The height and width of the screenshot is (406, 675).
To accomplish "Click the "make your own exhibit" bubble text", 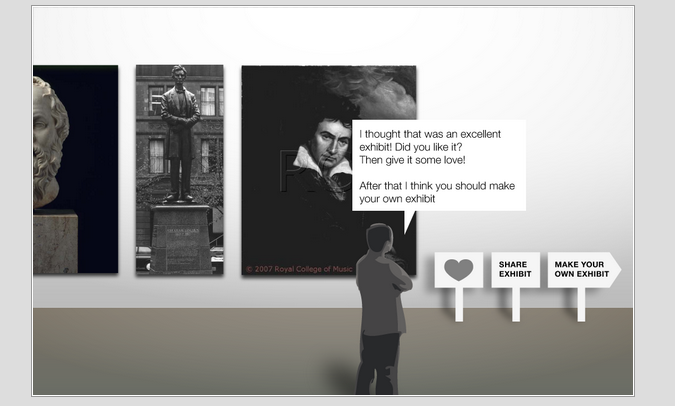I will [400, 199].
